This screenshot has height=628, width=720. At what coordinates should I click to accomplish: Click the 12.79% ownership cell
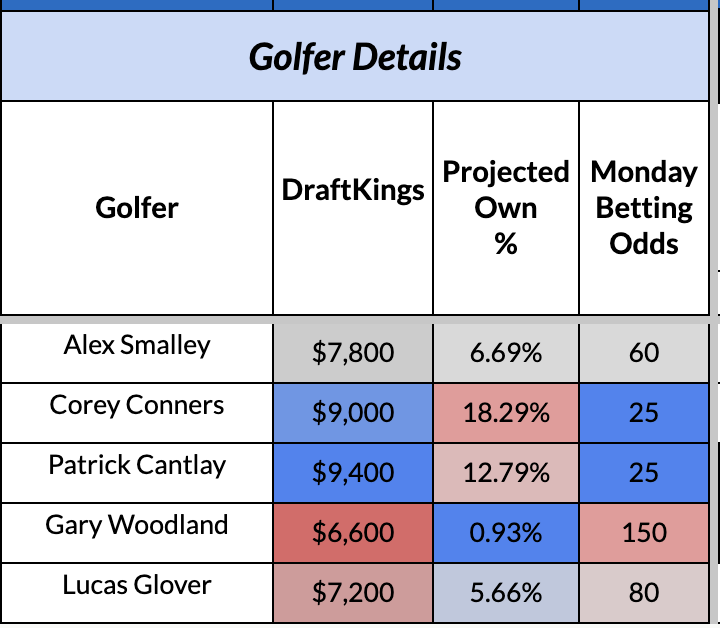506,473
